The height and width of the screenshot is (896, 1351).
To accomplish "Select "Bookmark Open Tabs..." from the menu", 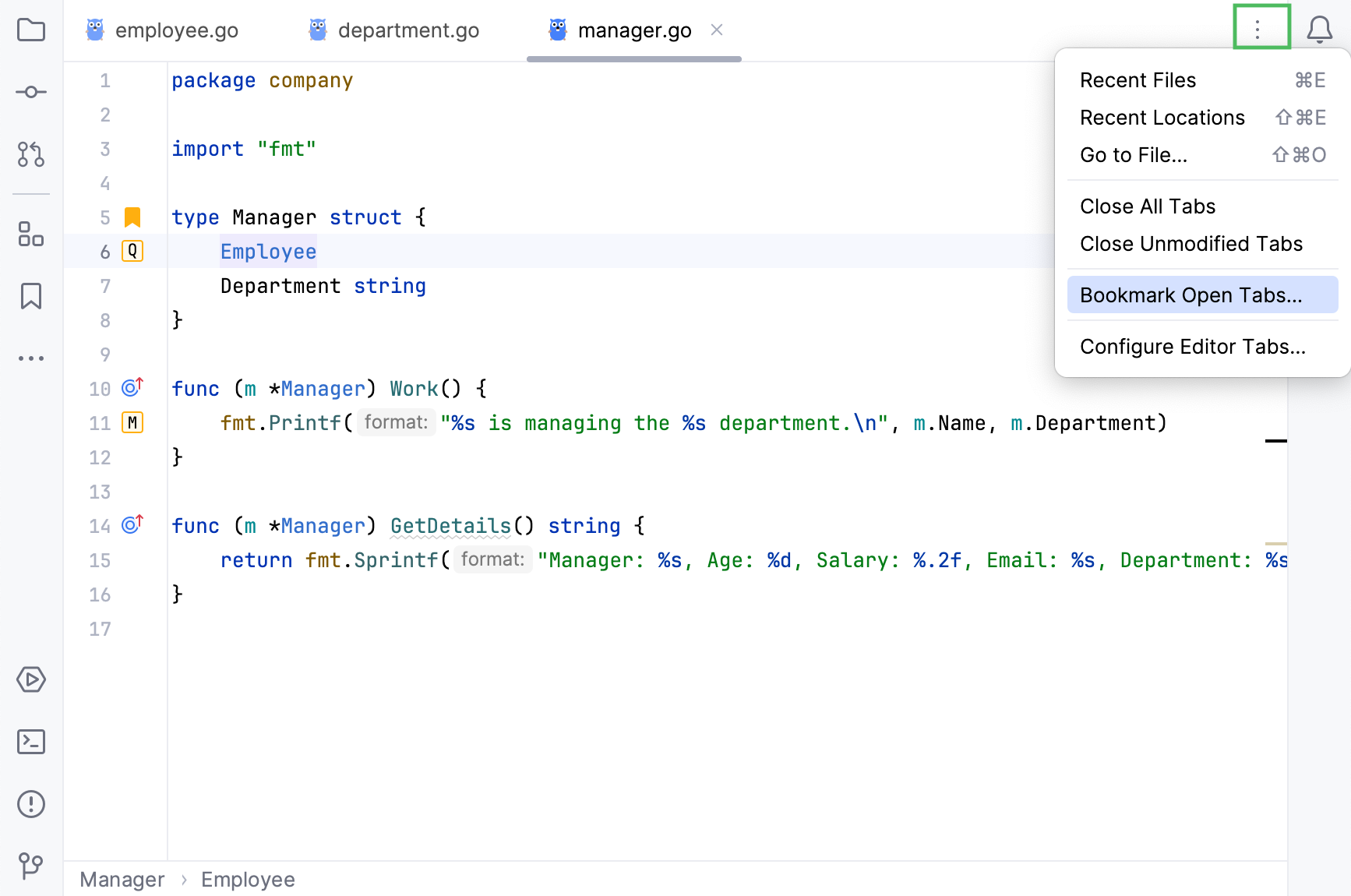I will (x=1191, y=295).
